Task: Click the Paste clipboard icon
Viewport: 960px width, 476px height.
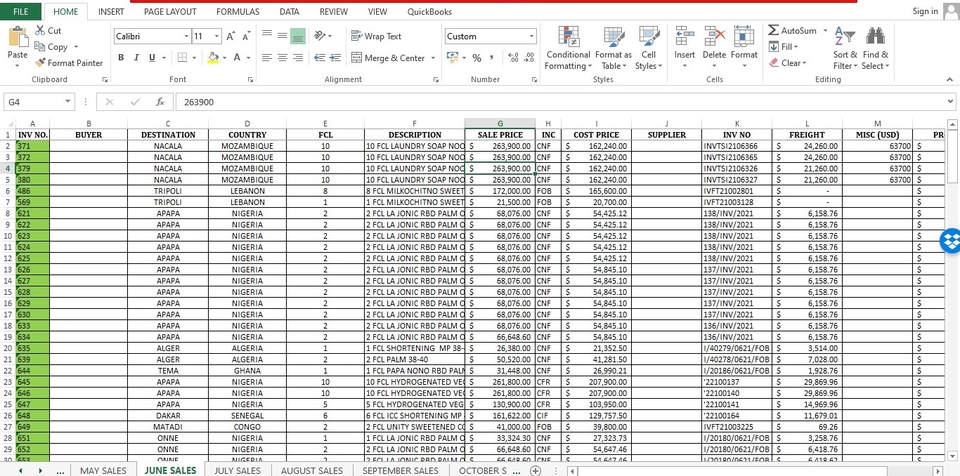Action: [x=18, y=37]
